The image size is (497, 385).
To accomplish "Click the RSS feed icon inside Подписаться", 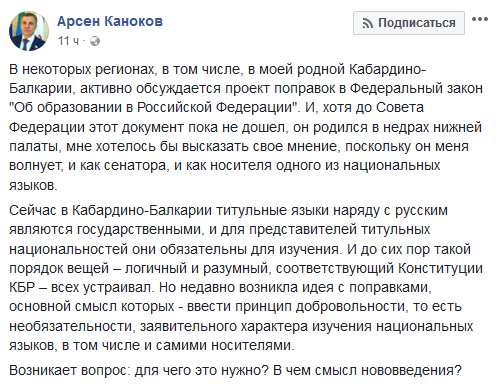I will (368, 23).
